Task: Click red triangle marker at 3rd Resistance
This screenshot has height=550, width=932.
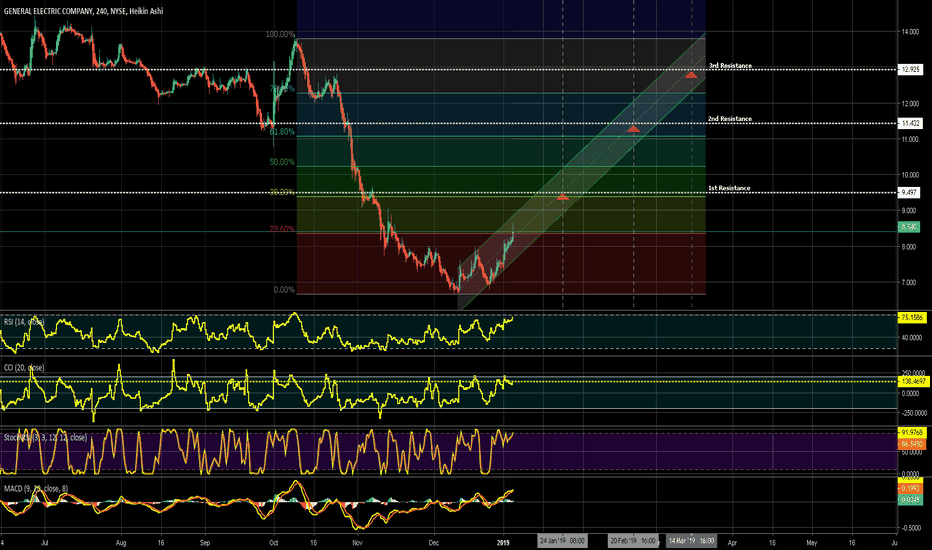Action: (691, 75)
